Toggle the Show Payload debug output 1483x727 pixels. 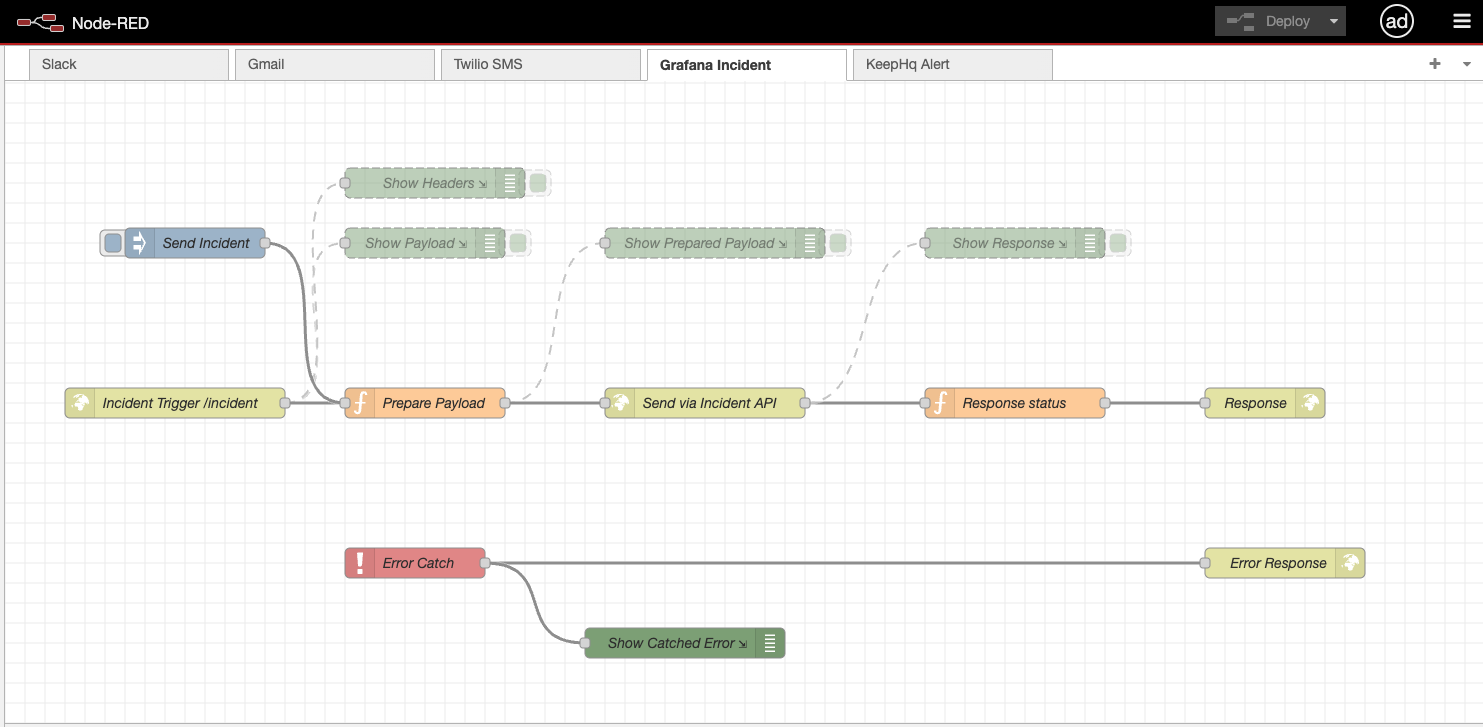[x=518, y=243]
